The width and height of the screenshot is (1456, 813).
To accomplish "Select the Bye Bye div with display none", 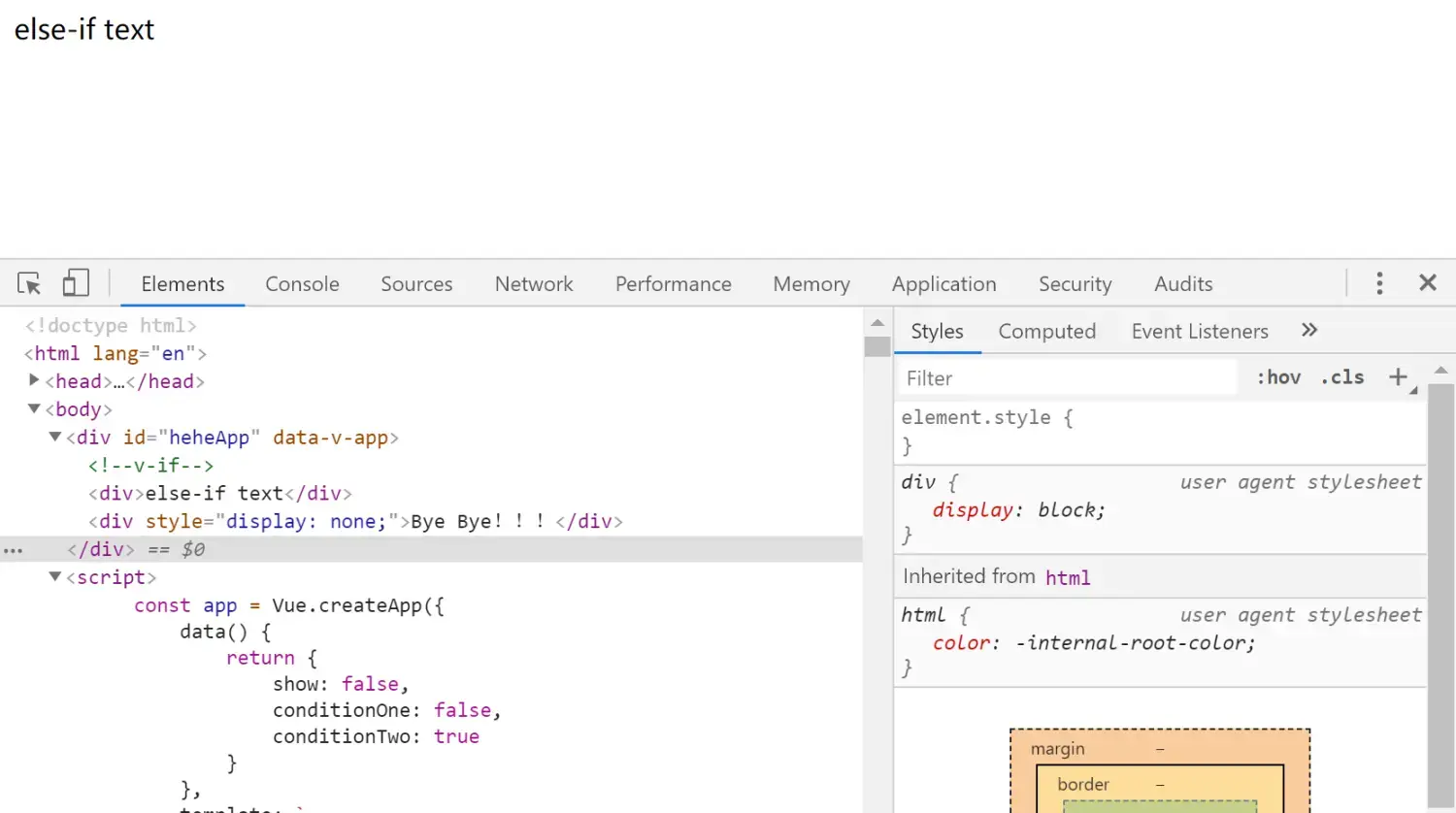I will click(x=355, y=521).
